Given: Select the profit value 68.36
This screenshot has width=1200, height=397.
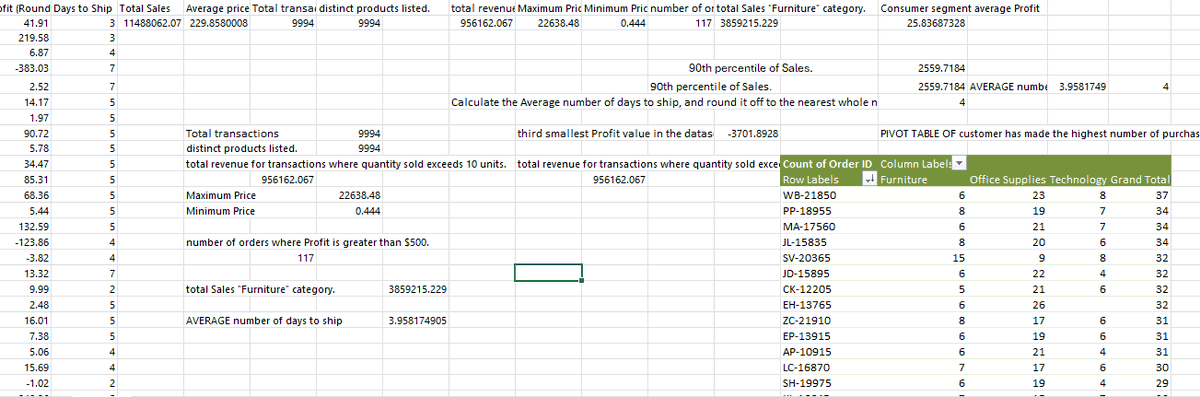Looking at the screenshot, I should pyautogui.click(x=37, y=195).
